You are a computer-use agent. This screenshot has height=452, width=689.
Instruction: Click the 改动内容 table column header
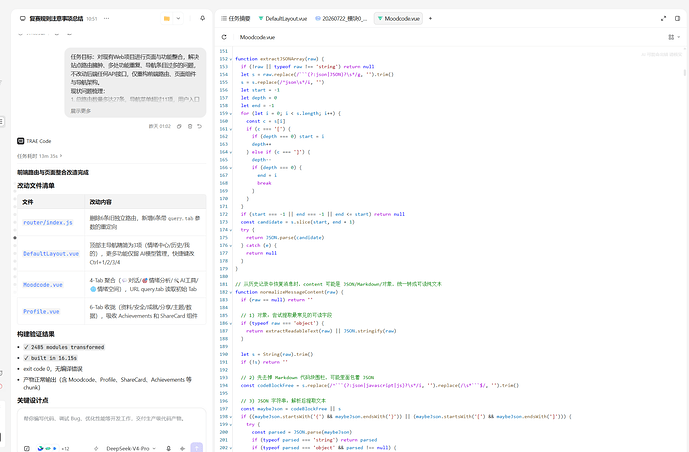[x=101, y=202]
